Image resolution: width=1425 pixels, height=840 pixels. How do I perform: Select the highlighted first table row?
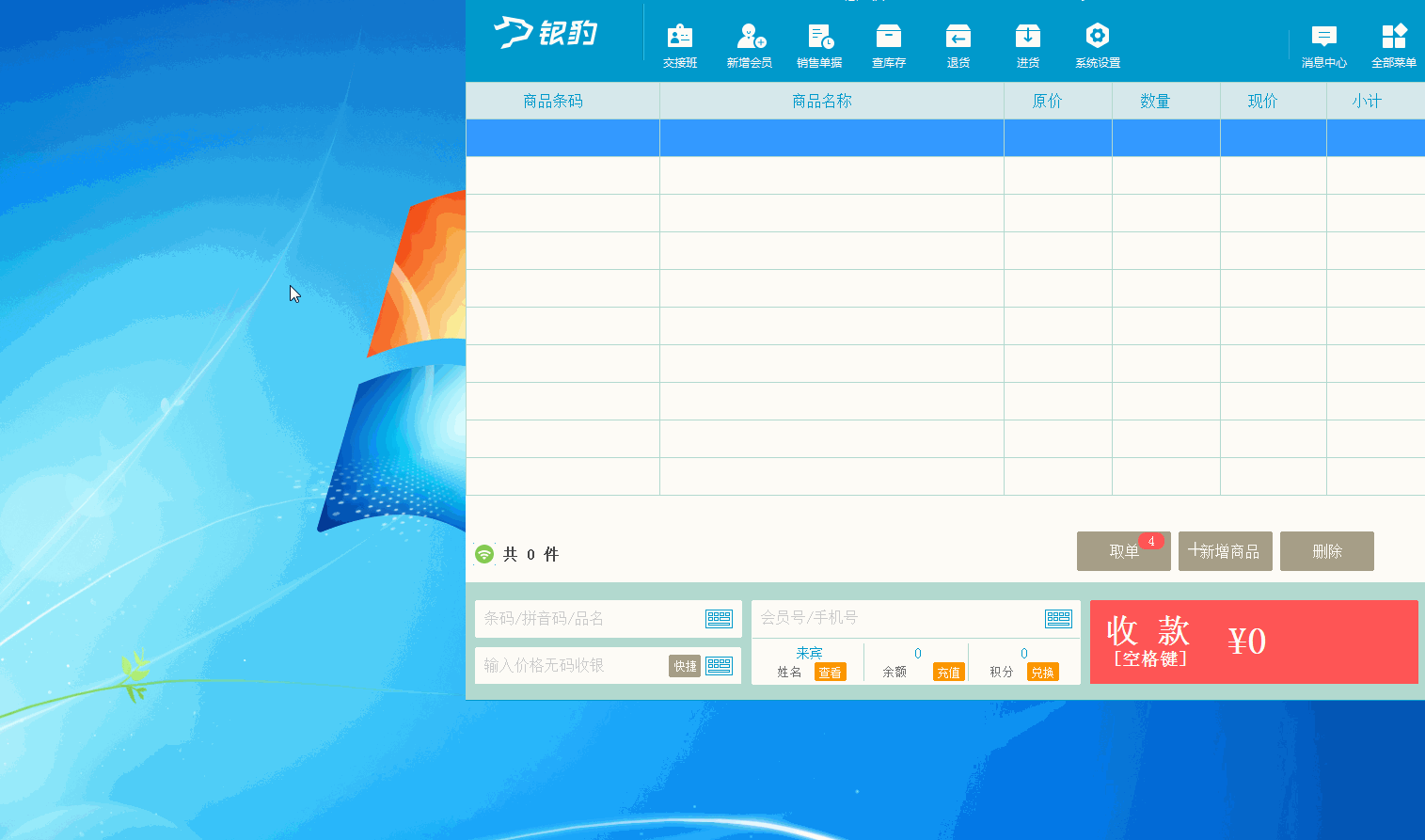tap(944, 137)
